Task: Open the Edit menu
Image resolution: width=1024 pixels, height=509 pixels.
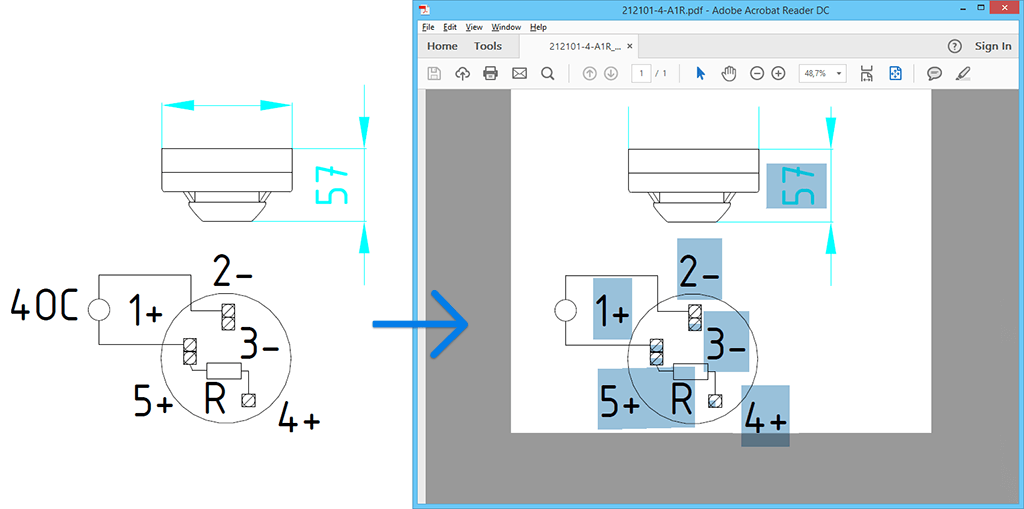Action: point(450,27)
